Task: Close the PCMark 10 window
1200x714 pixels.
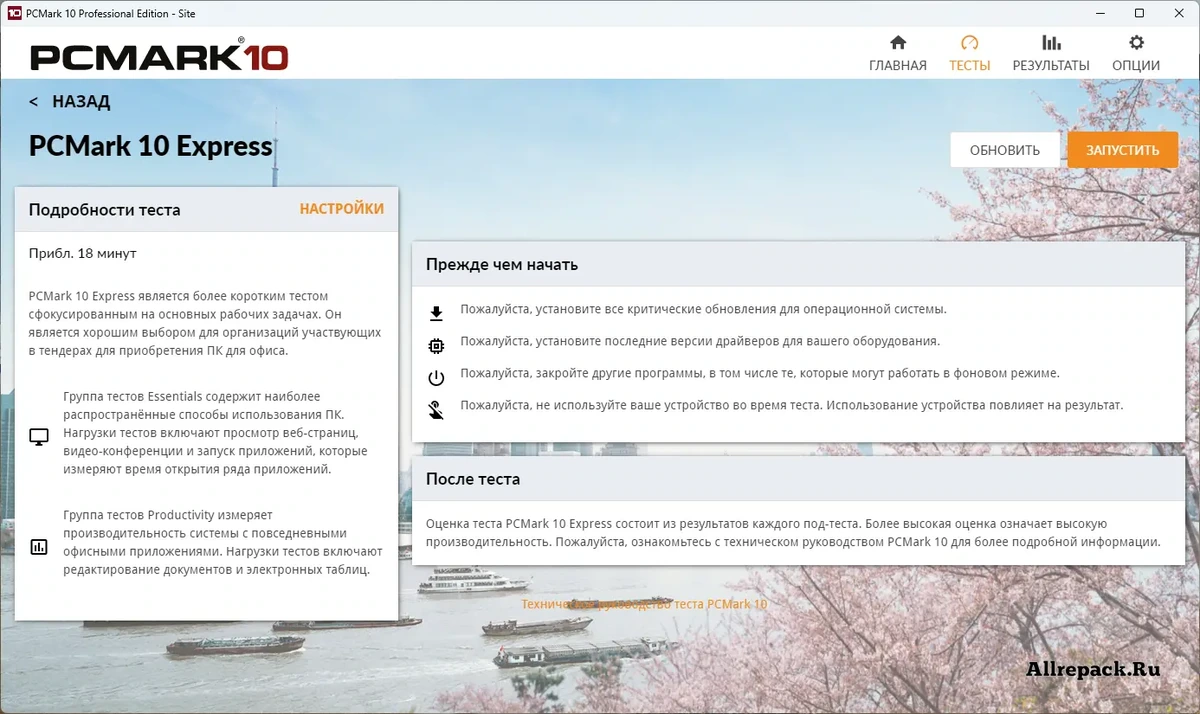Action: (x=1180, y=13)
